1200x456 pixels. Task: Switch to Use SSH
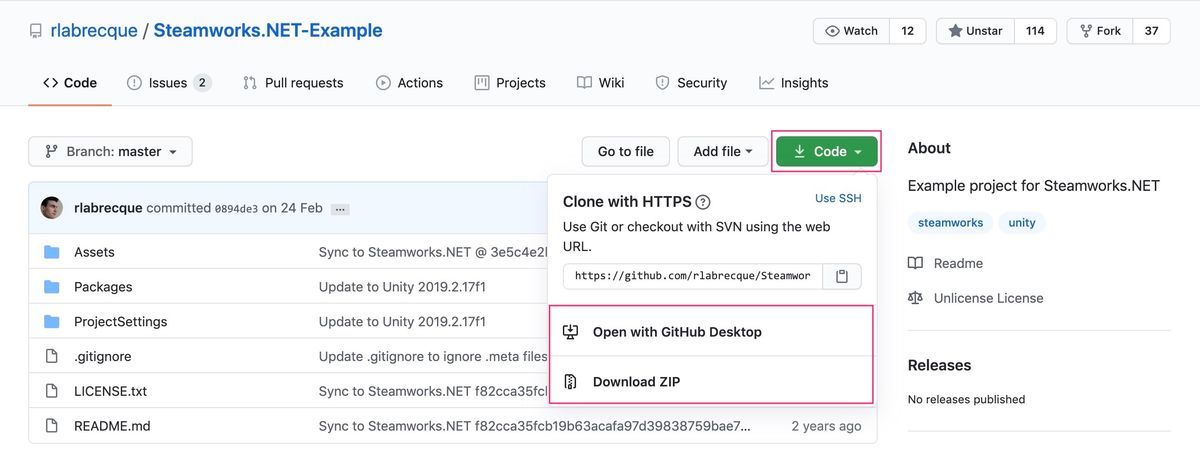[838, 198]
